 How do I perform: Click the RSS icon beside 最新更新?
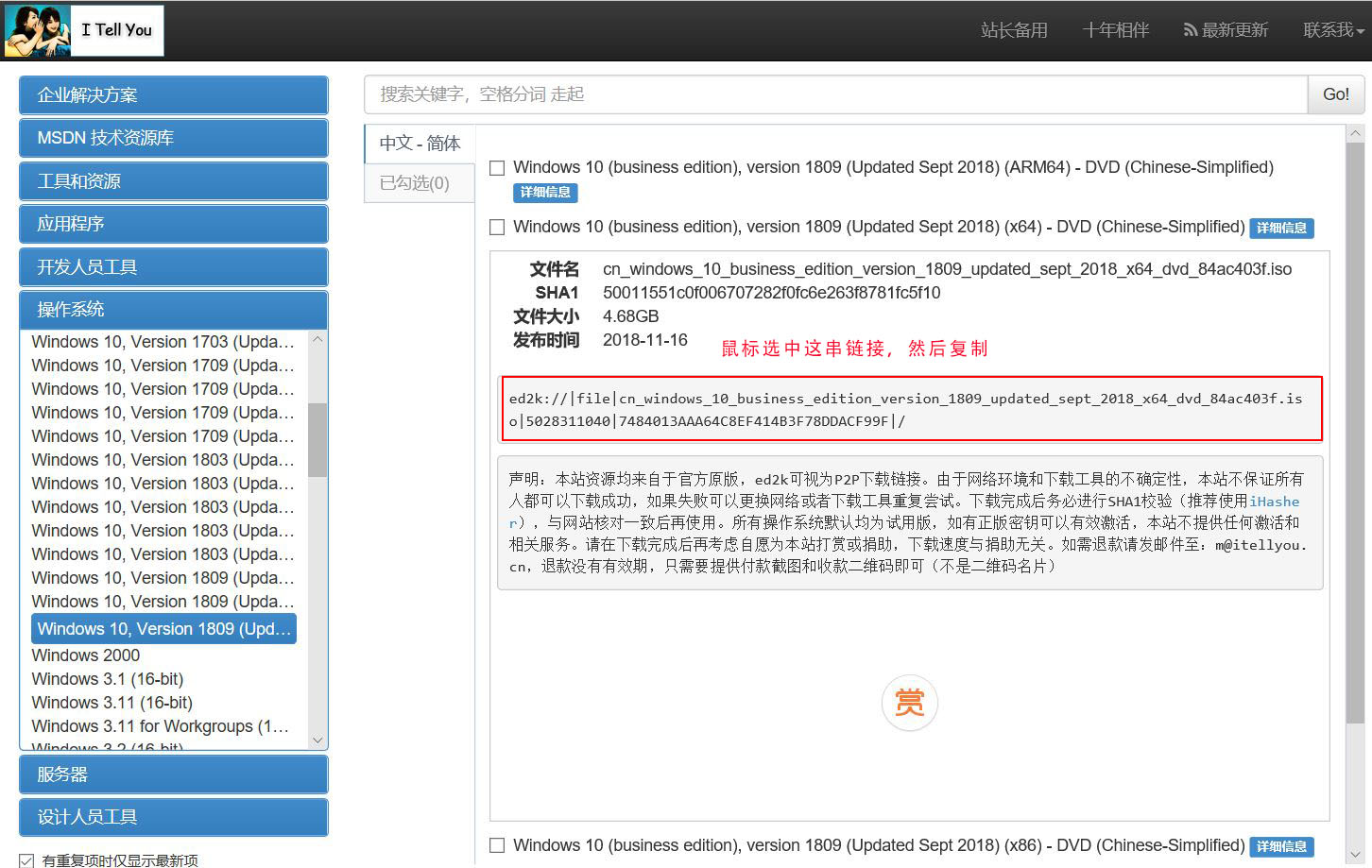(x=1191, y=29)
